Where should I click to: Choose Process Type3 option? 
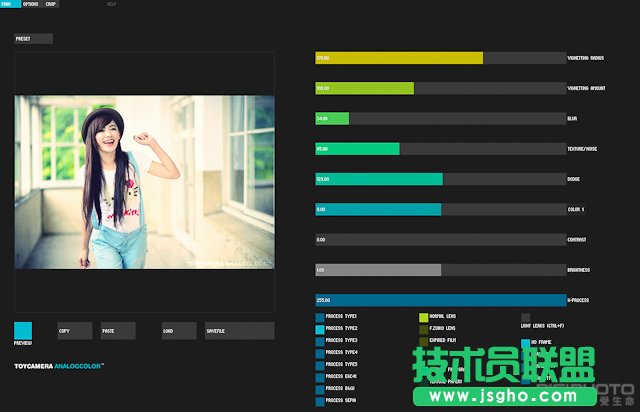(x=320, y=341)
